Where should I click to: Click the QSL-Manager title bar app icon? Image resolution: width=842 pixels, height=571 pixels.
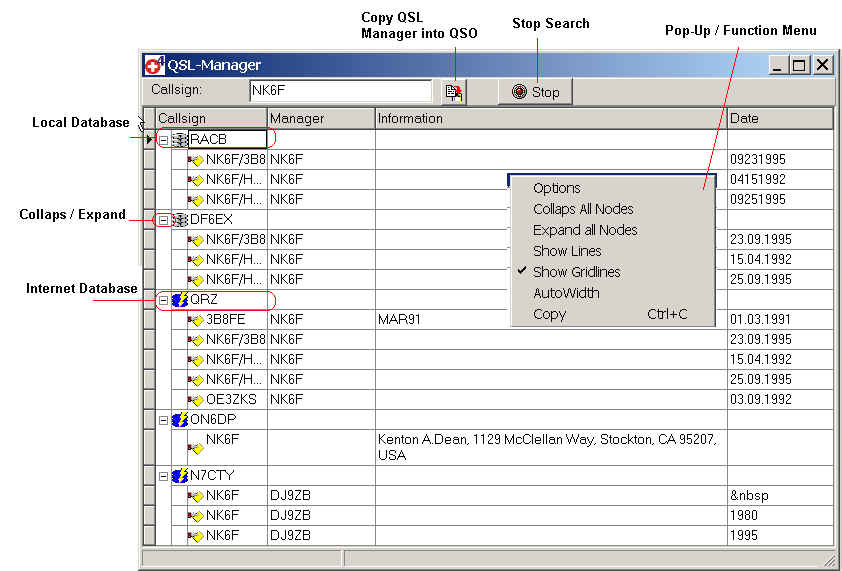click(x=155, y=65)
